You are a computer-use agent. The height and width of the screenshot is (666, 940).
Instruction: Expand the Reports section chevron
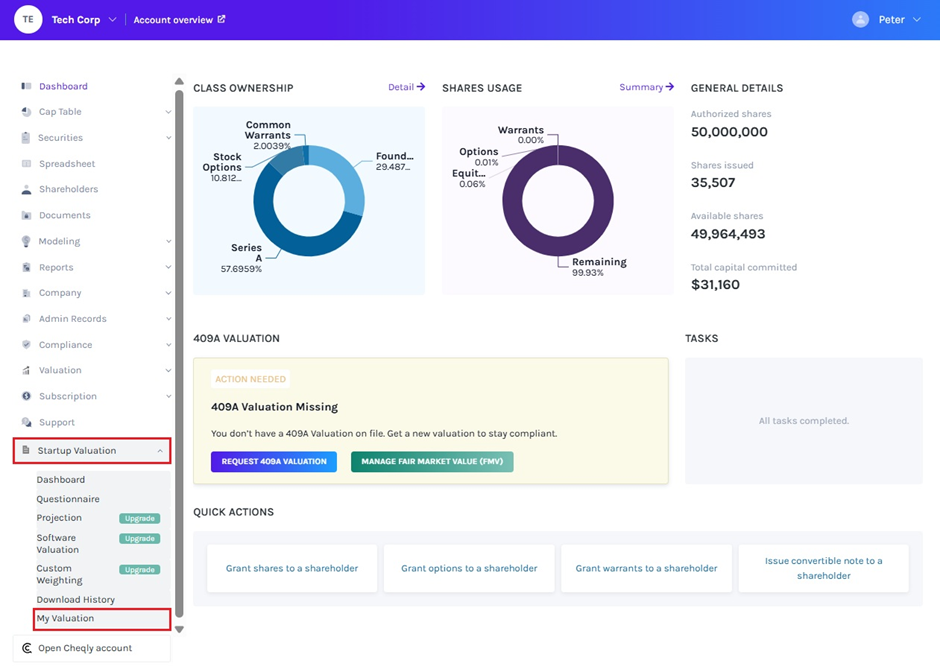tap(168, 268)
